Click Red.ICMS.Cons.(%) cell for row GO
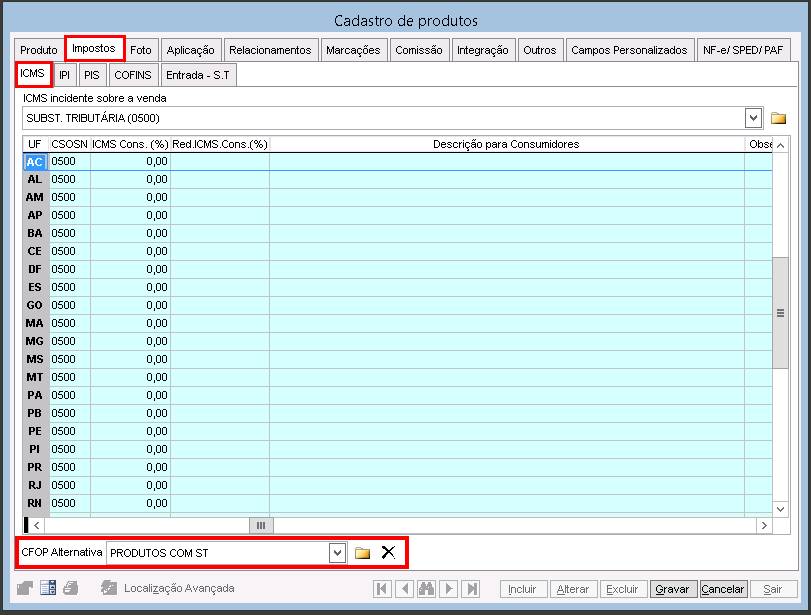The image size is (811, 615). point(220,305)
